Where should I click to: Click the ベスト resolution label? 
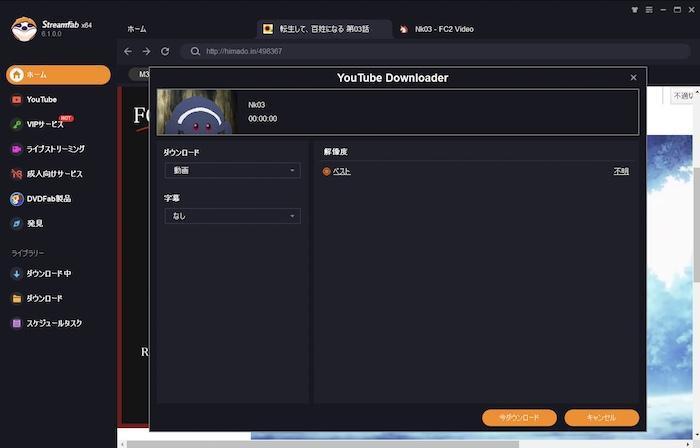[342, 171]
